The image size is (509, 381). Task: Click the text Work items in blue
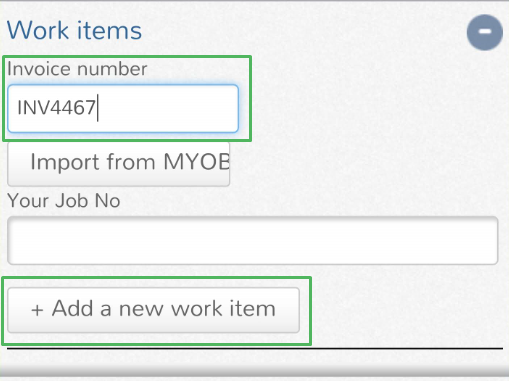[x=74, y=30]
